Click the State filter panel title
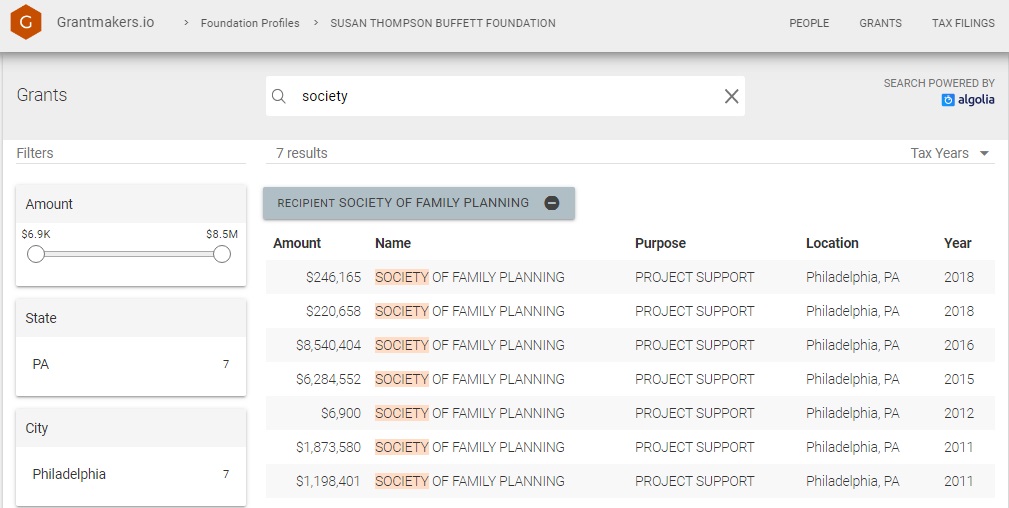 [41, 318]
